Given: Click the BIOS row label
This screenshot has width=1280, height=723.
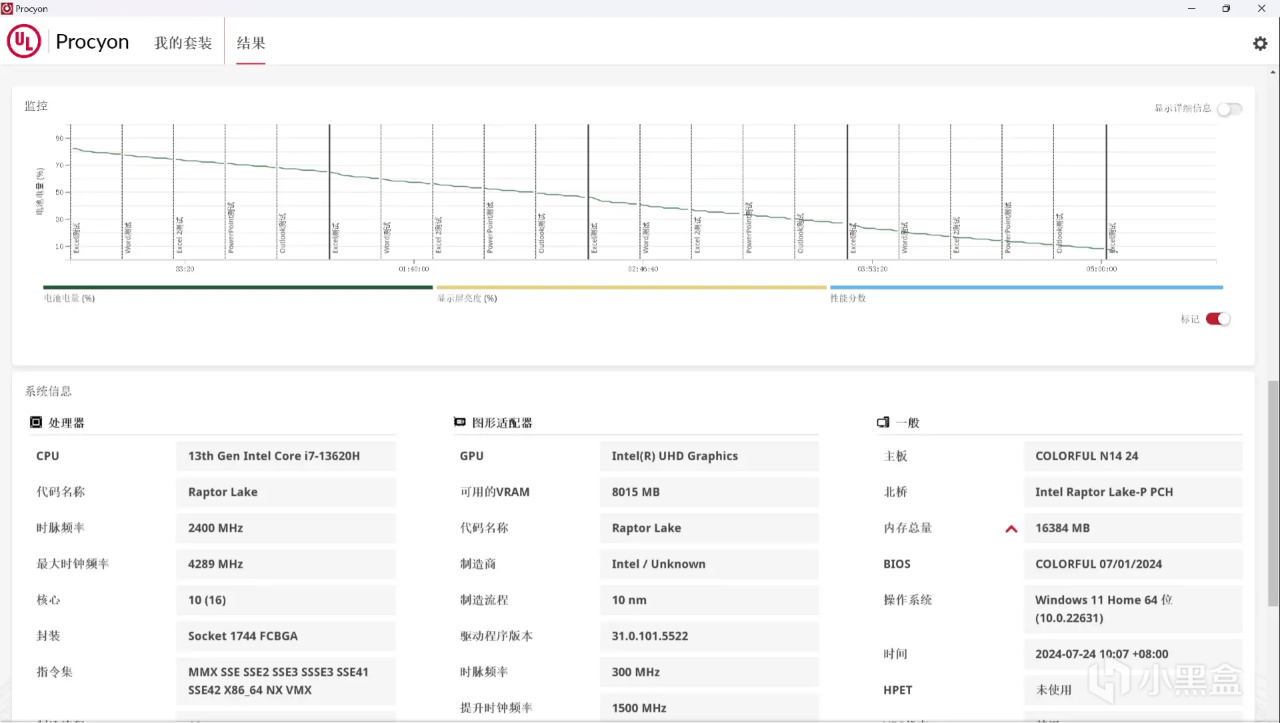Looking at the screenshot, I should (897, 564).
